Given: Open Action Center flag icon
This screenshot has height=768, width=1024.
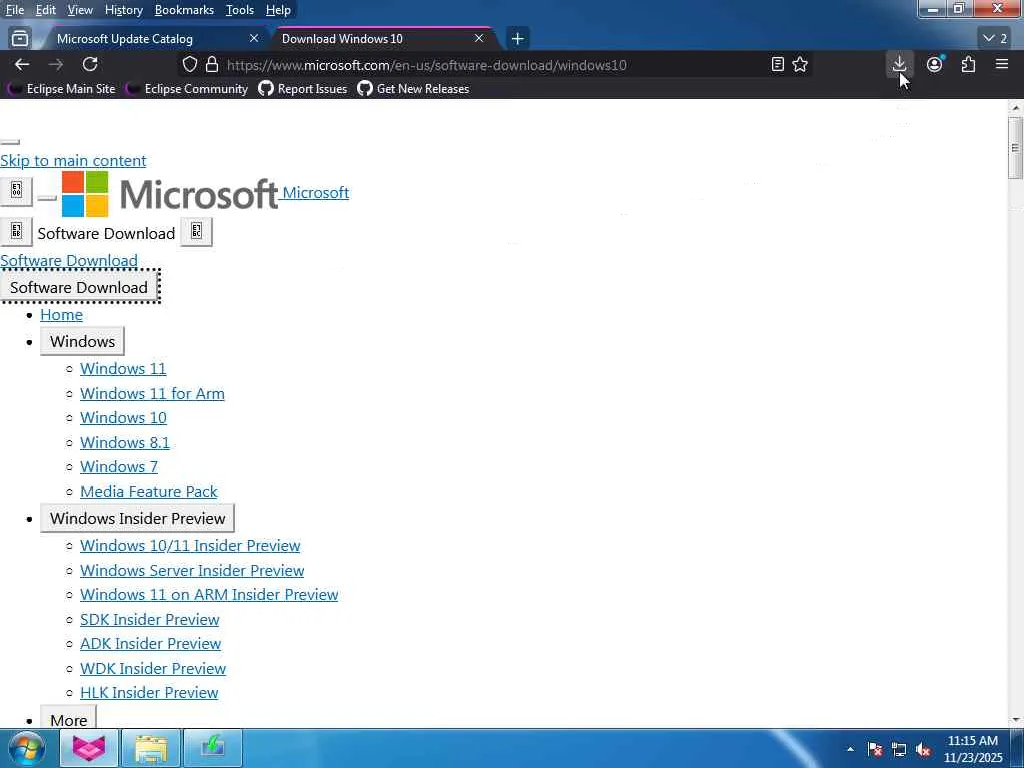Looking at the screenshot, I should pos(875,749).
